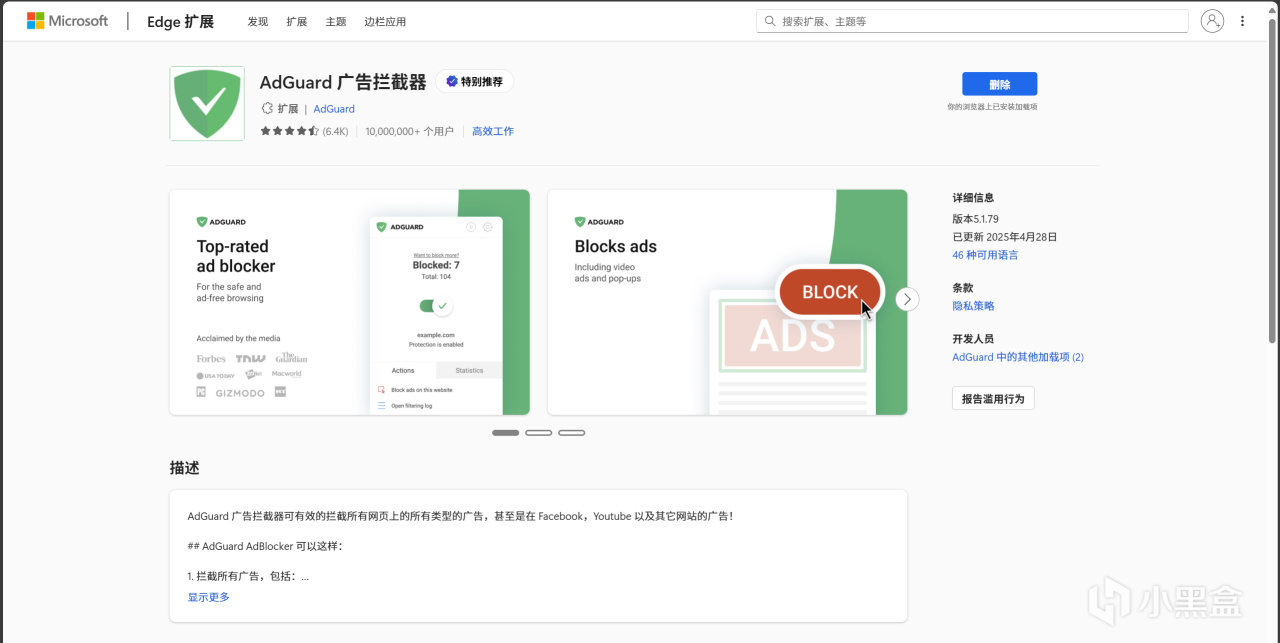Click the star rating (6.4K)
Viewport: 1280px width, 643px height.
point(304,131)
